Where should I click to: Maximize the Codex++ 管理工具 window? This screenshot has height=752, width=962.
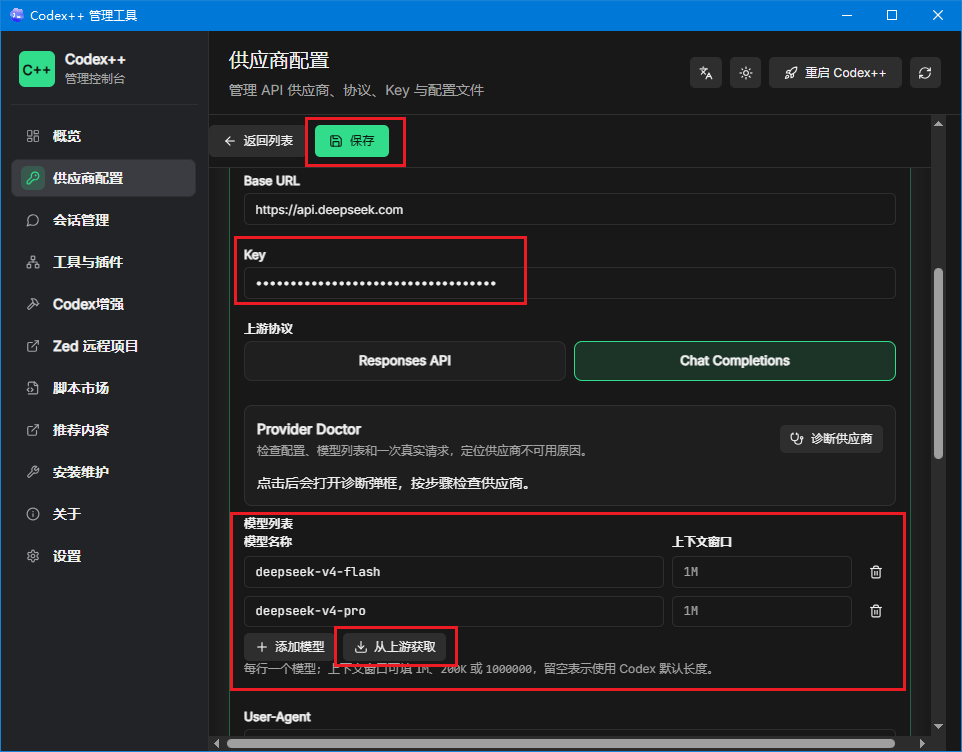892,15
